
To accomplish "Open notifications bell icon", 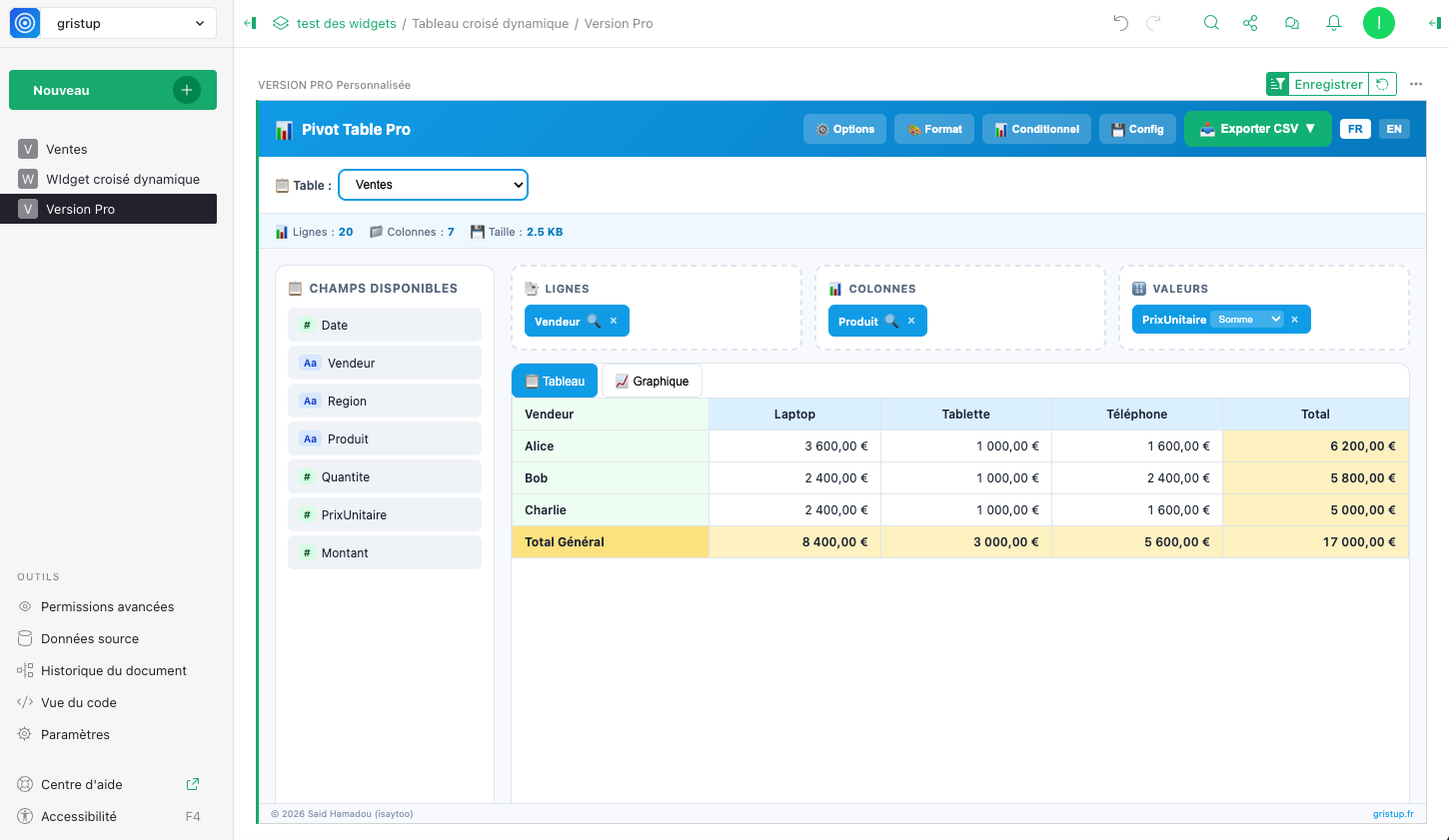I will (x=1333, y=23).
